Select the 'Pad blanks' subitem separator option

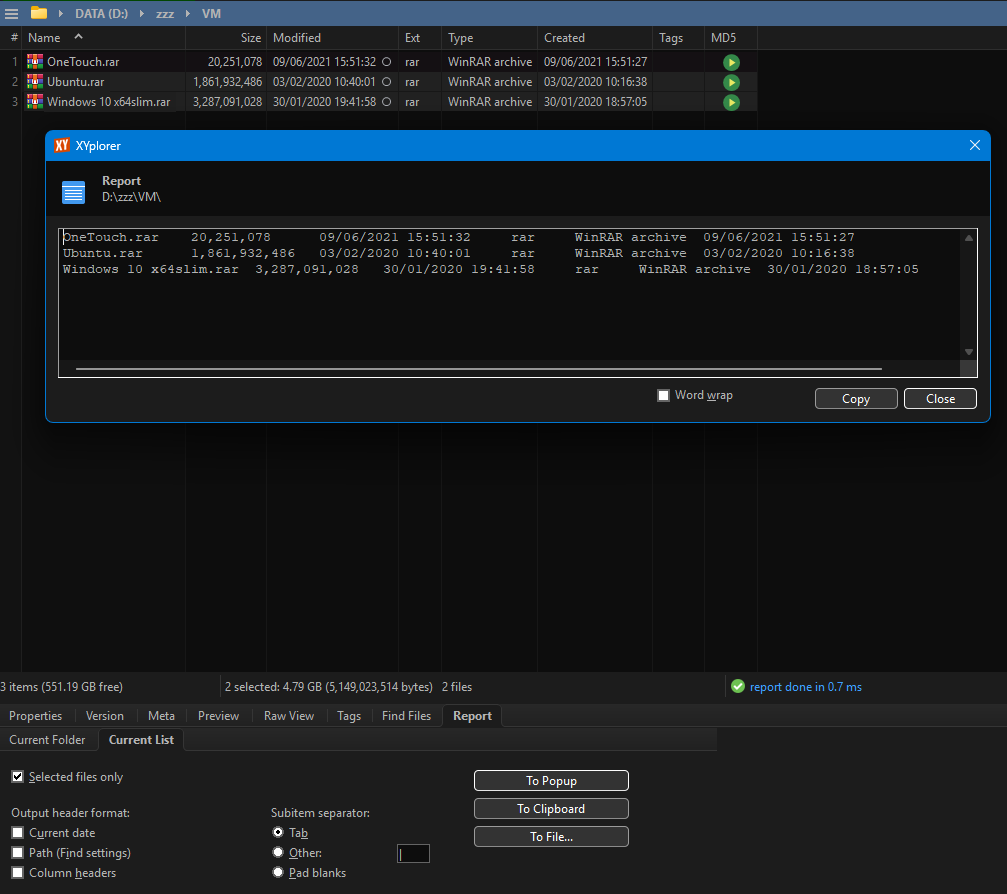[x=278, y=872]
